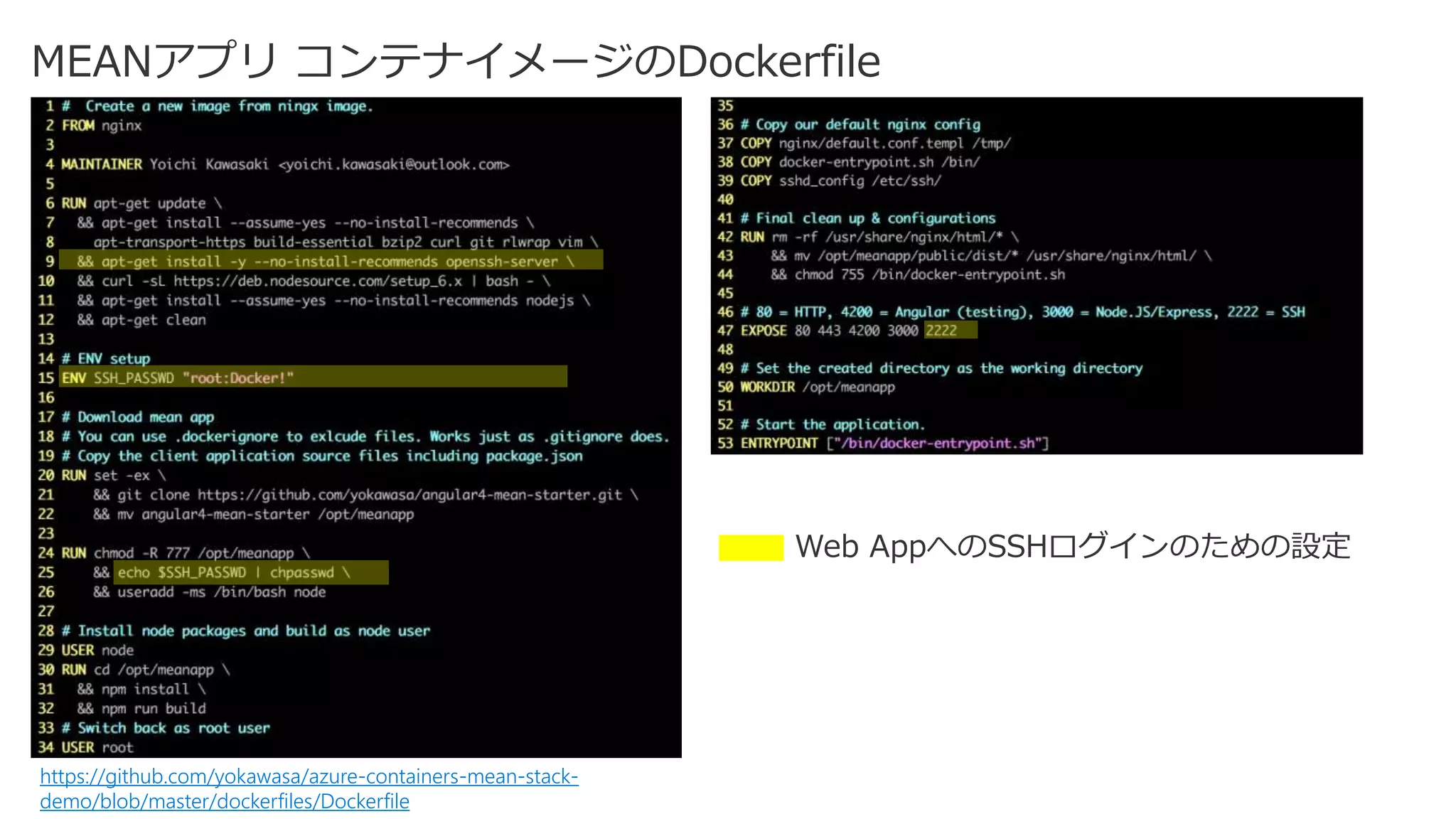Viewport: 1456px width, 819px height.
Task: Click apt-get install --assume-yes line 7
Action: [x=306, y=223]
